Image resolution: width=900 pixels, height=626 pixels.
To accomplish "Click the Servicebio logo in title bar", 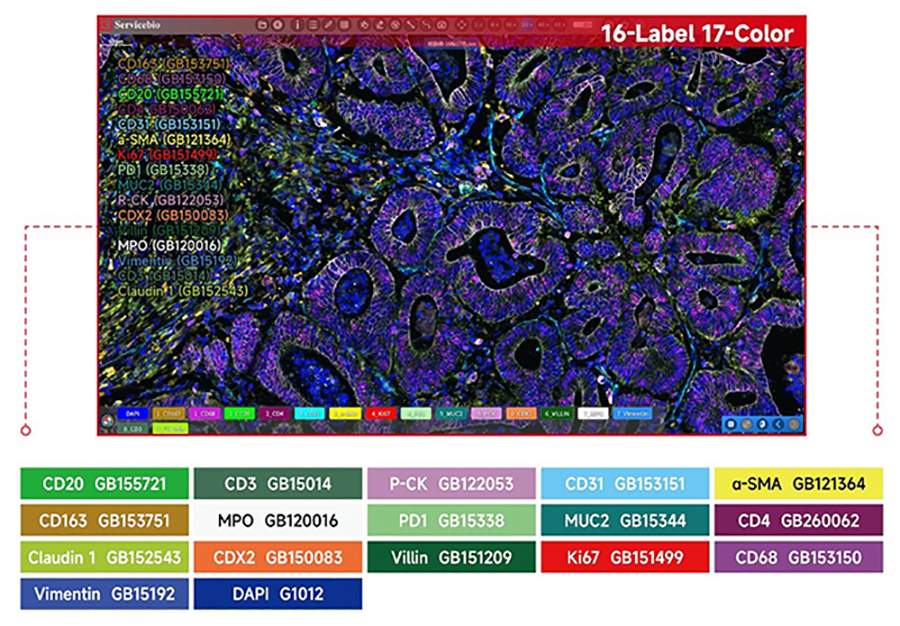I will click(x=140, y=24).
